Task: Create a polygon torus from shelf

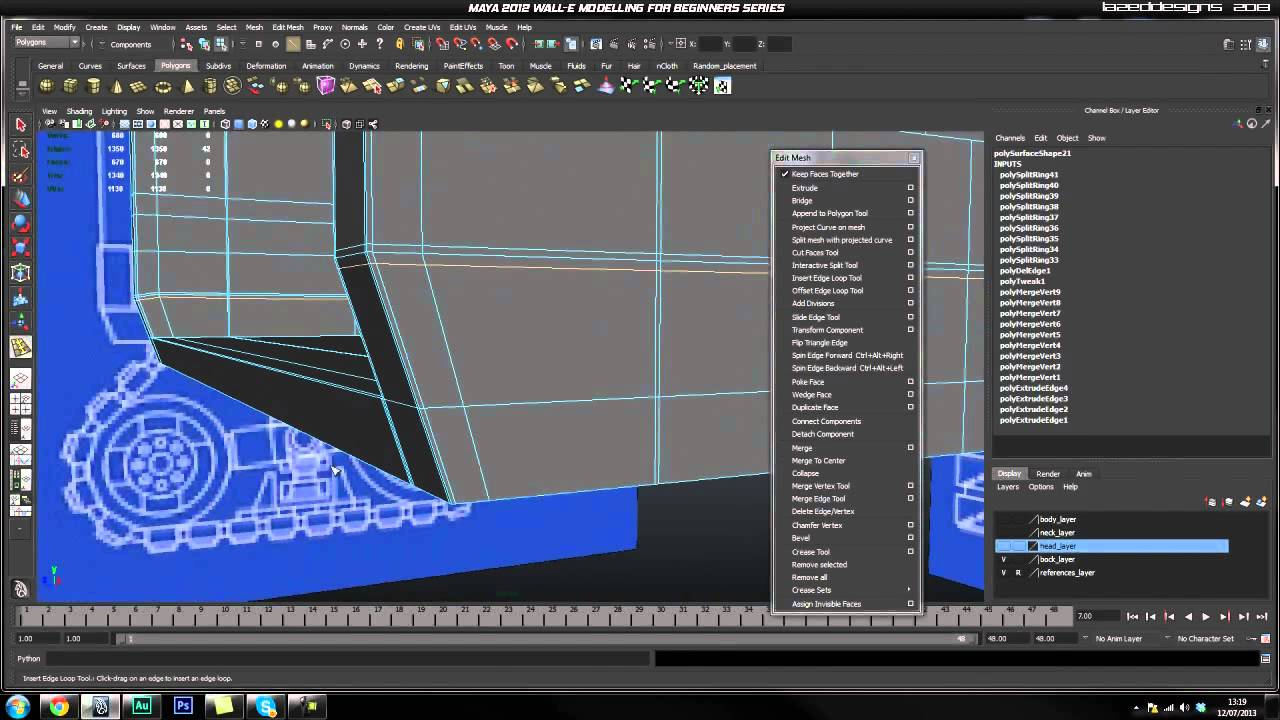Action: point(163,86)
